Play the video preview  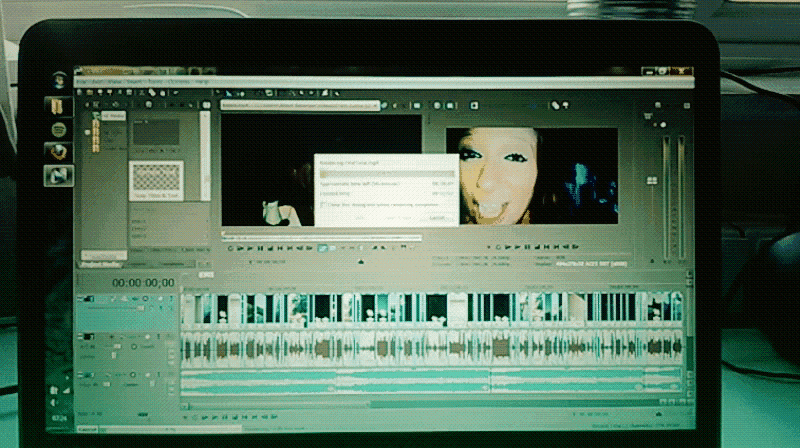click(517, 247)
